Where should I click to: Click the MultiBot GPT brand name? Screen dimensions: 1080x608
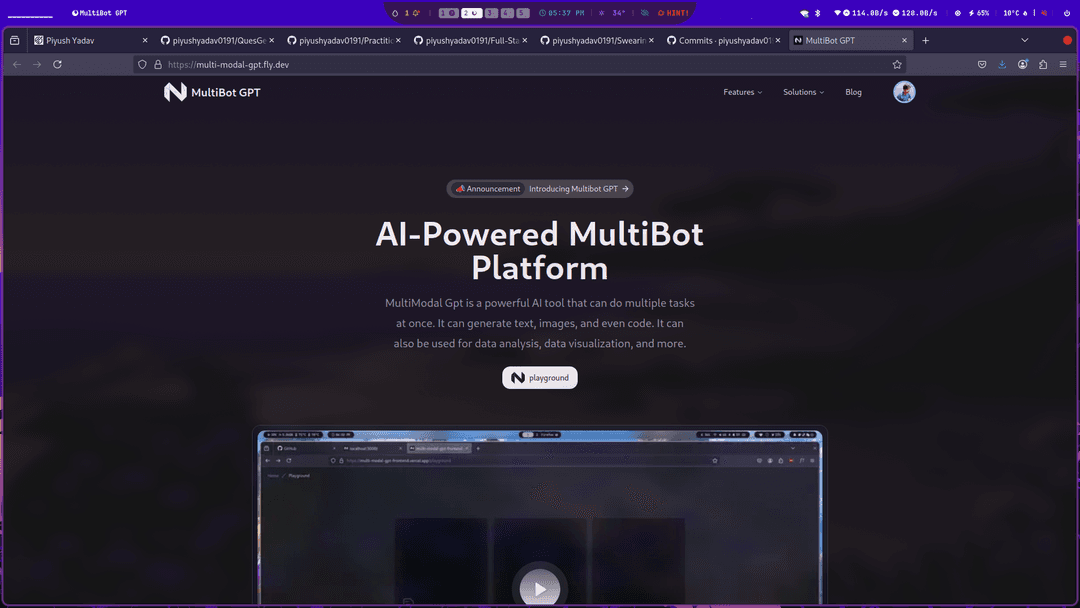[x=226, y=92]
